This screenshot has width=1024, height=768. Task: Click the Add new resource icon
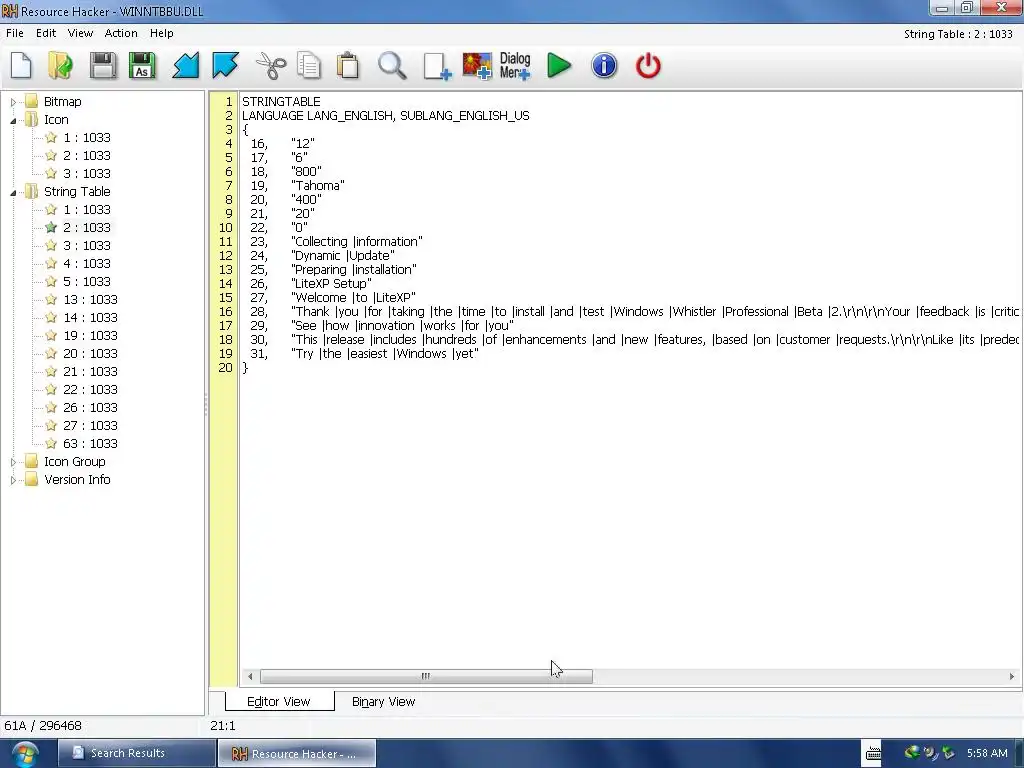point(437,66)
